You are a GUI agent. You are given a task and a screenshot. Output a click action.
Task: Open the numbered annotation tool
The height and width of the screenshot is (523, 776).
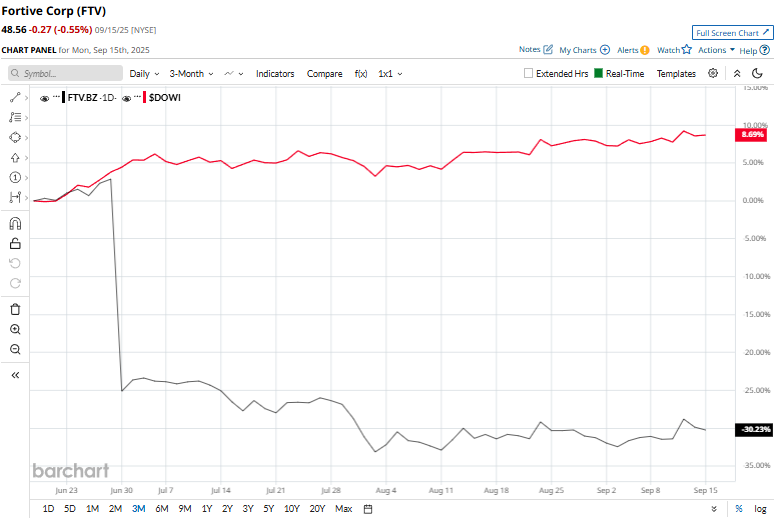click(15, 178)
